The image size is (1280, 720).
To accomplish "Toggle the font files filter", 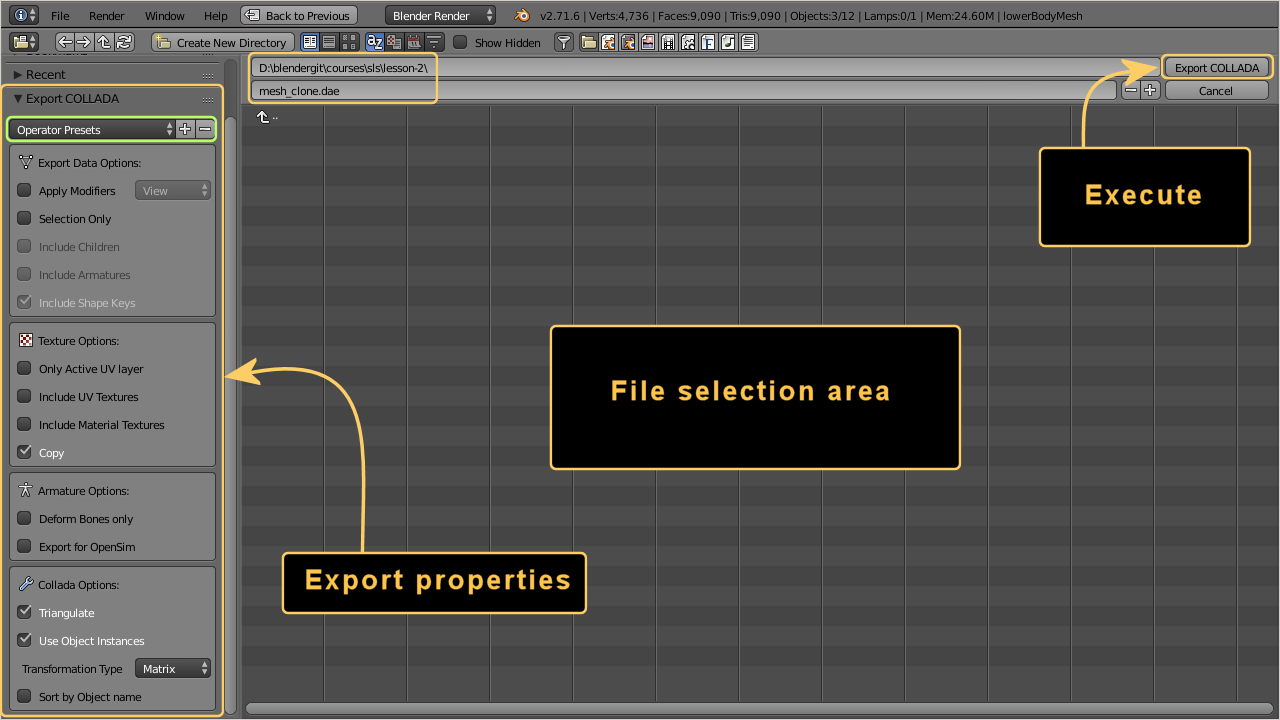I will click(708, 42).
